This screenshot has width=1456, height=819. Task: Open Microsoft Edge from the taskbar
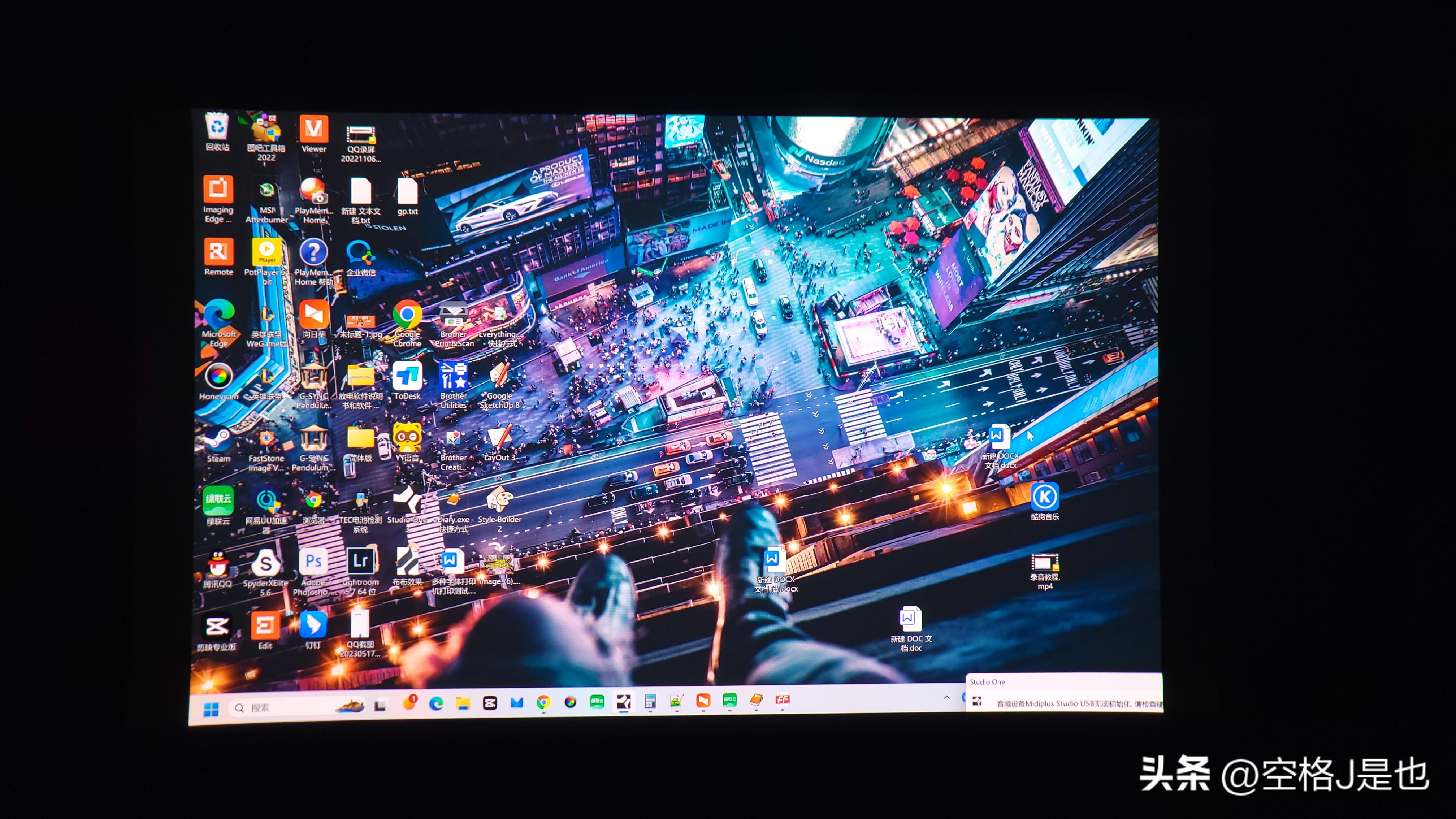pos(436,703)
